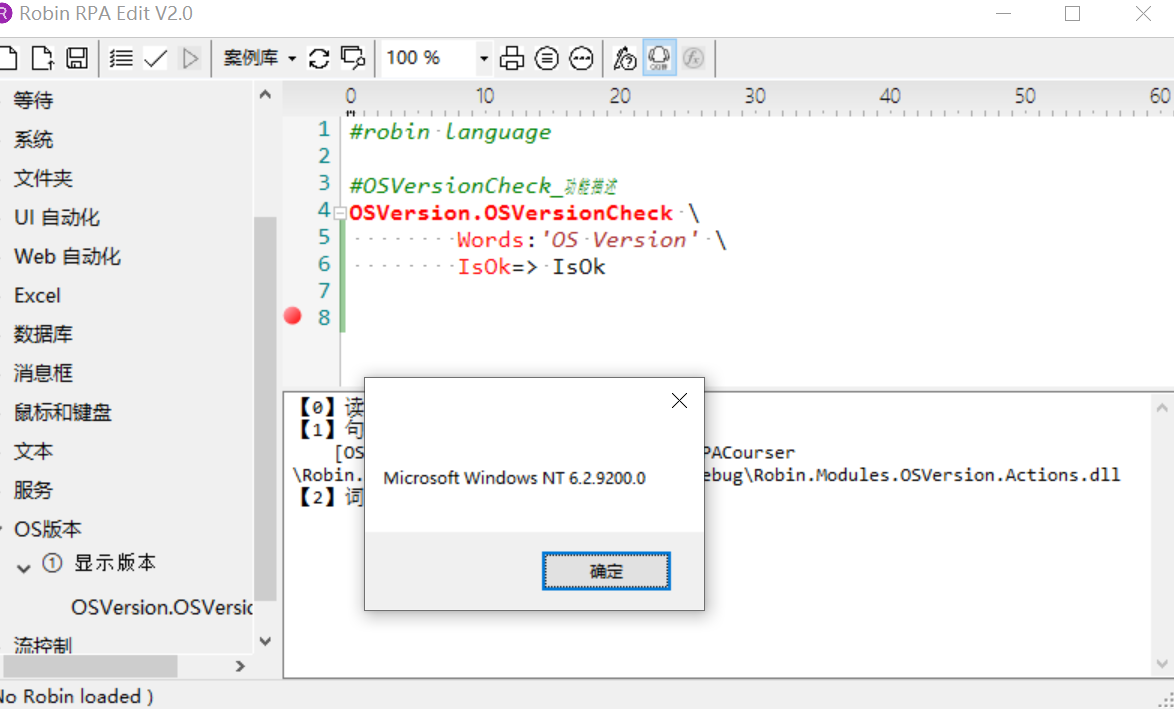This screenshot has height=709, width=1174.
Task: Select the 流控制 category
Action: [43, 645]
